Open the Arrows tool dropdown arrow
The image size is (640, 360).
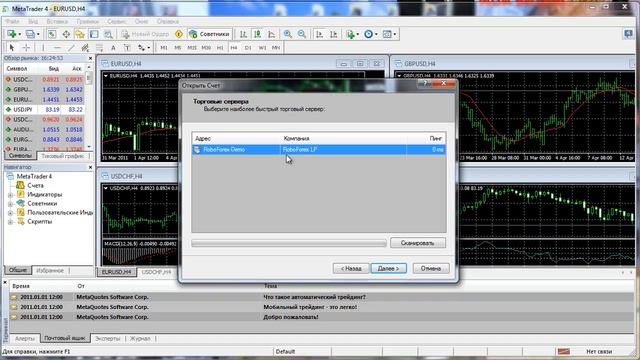pyautogui.click(x=149, y=48)
